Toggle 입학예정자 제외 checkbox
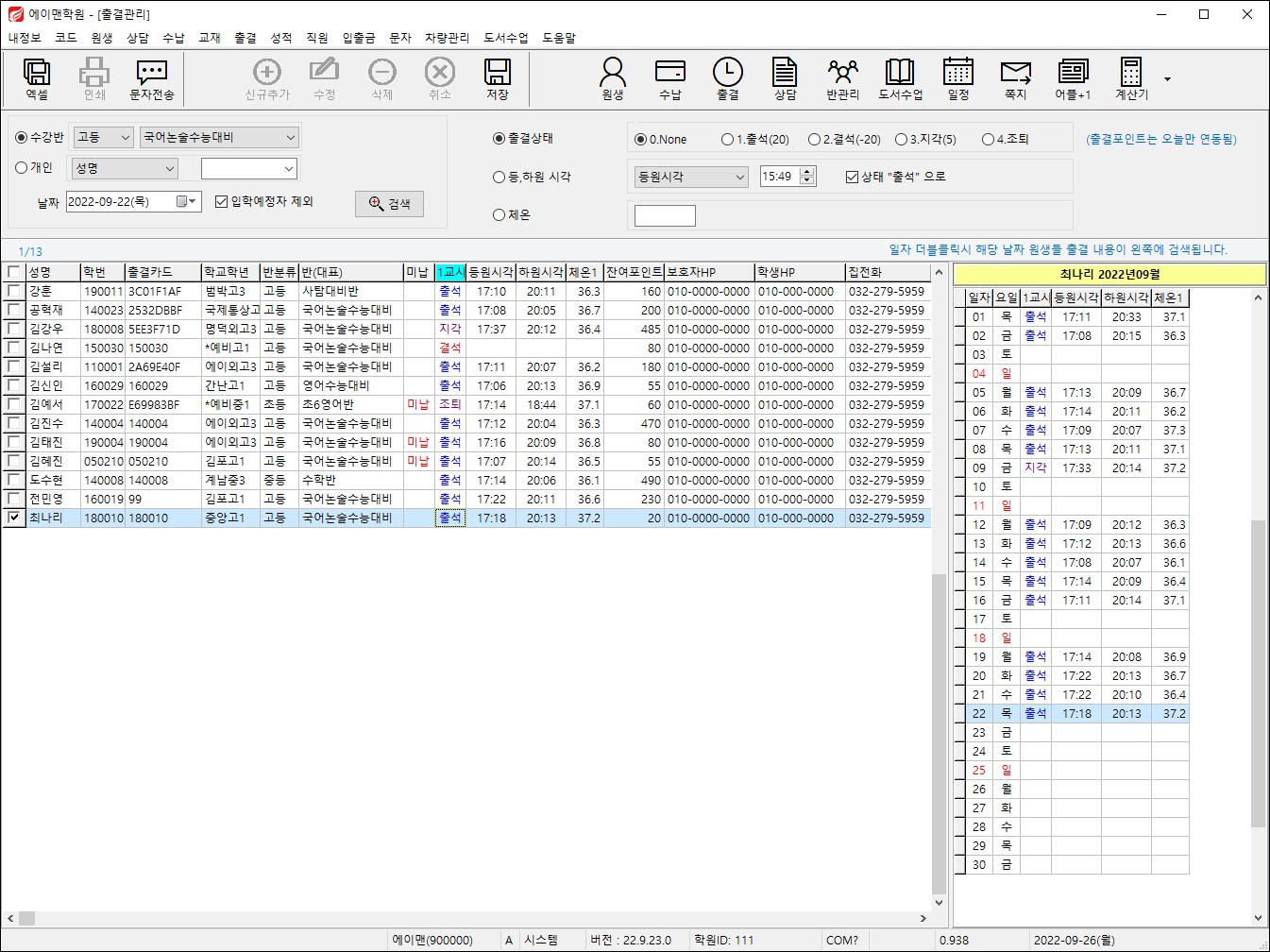The image size is (1270, 952). coord(222,201)
